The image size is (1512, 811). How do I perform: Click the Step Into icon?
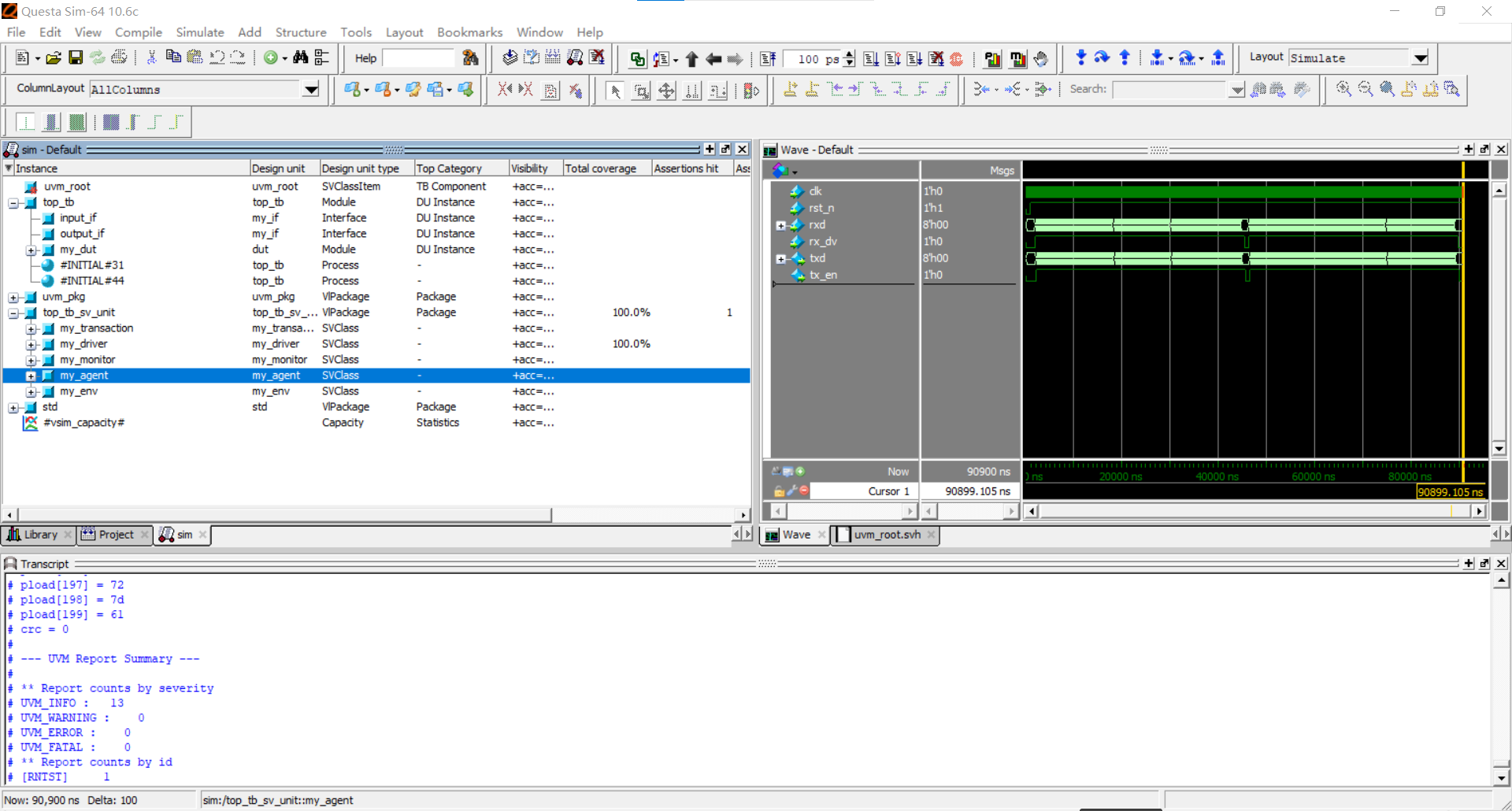1081,57
